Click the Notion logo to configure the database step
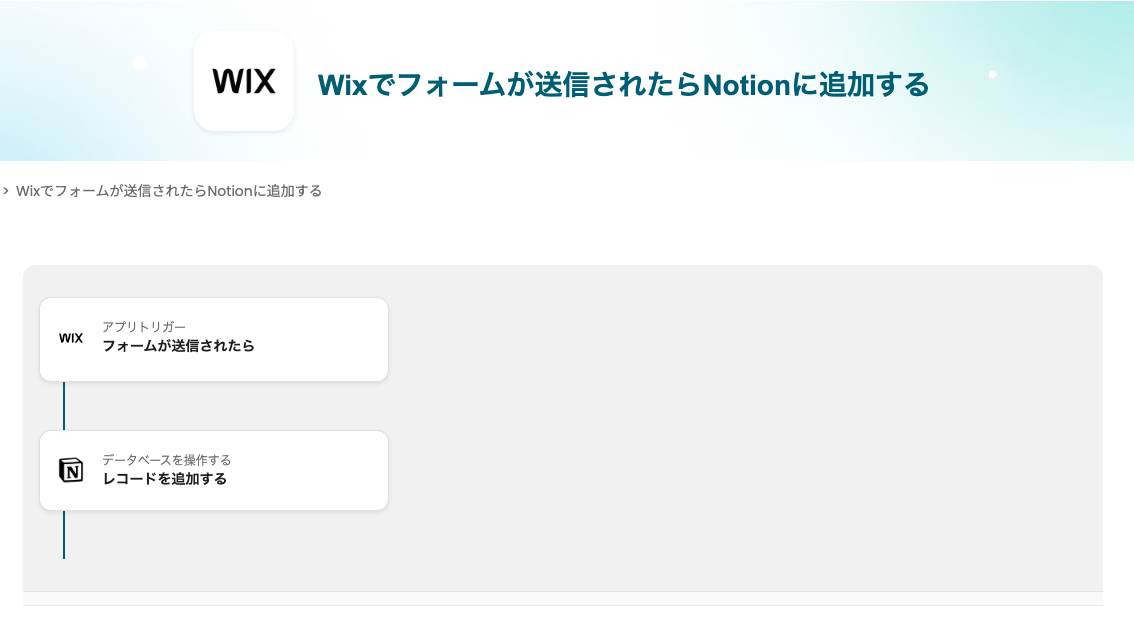 click(x=70, y=469)
